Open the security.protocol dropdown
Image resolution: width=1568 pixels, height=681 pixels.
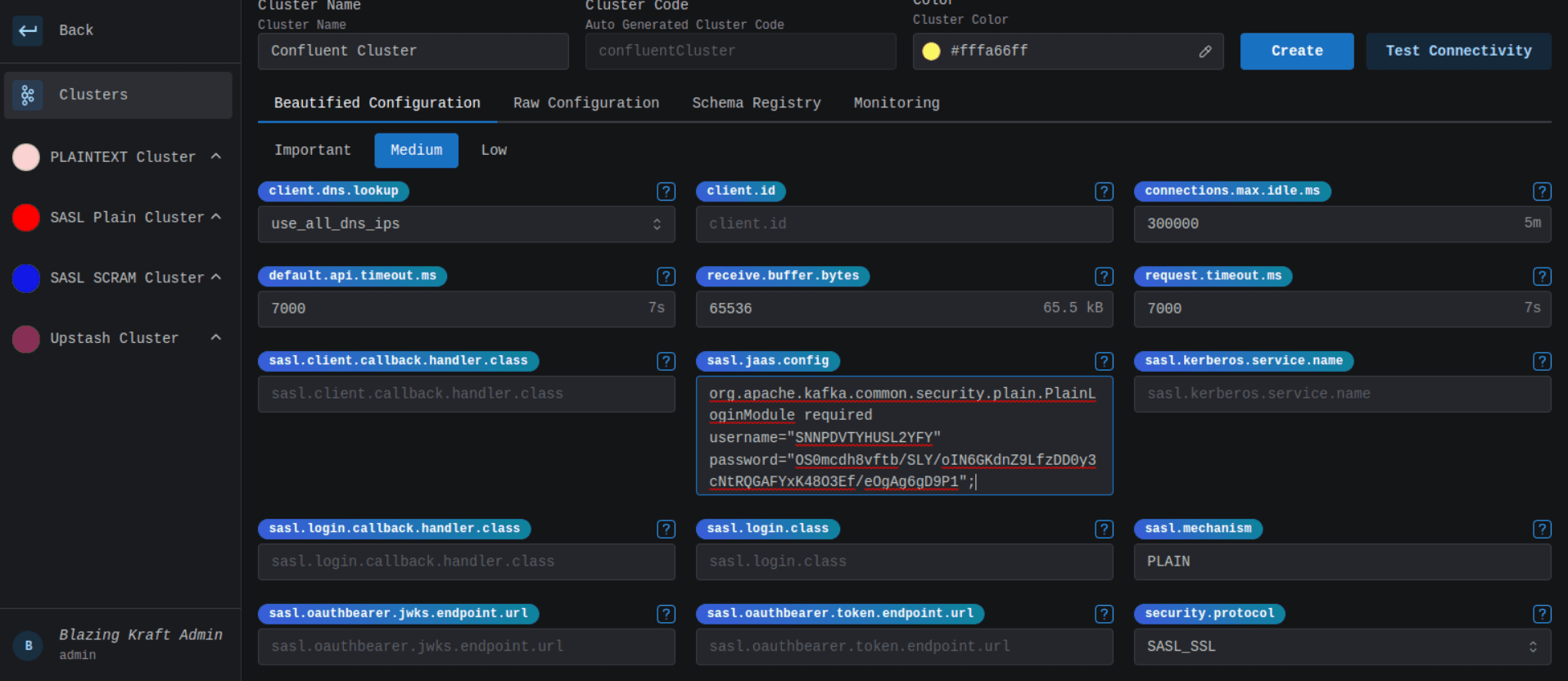(1342, 647)
